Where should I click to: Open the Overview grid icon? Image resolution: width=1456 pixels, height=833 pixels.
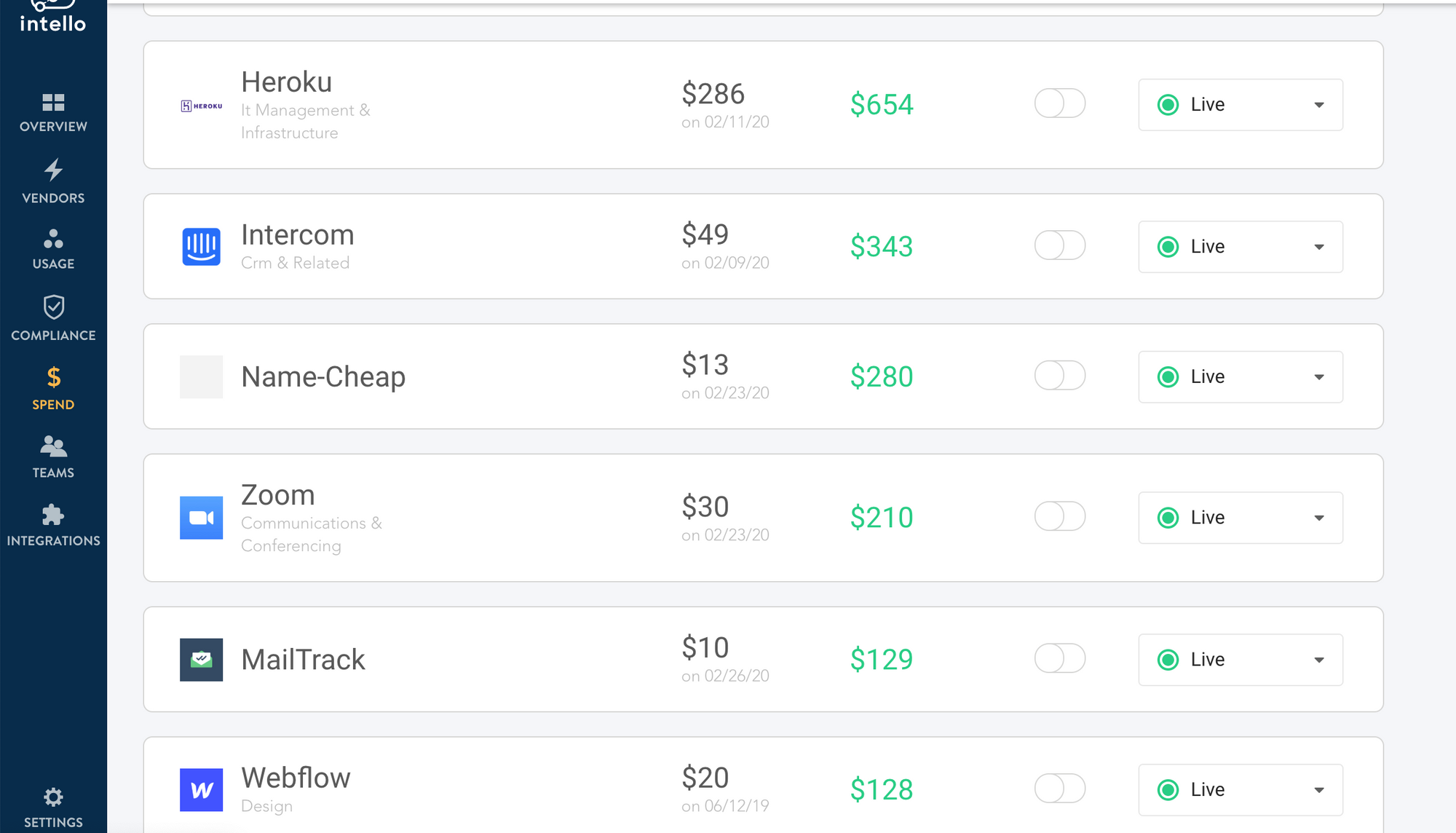(53, 102)
